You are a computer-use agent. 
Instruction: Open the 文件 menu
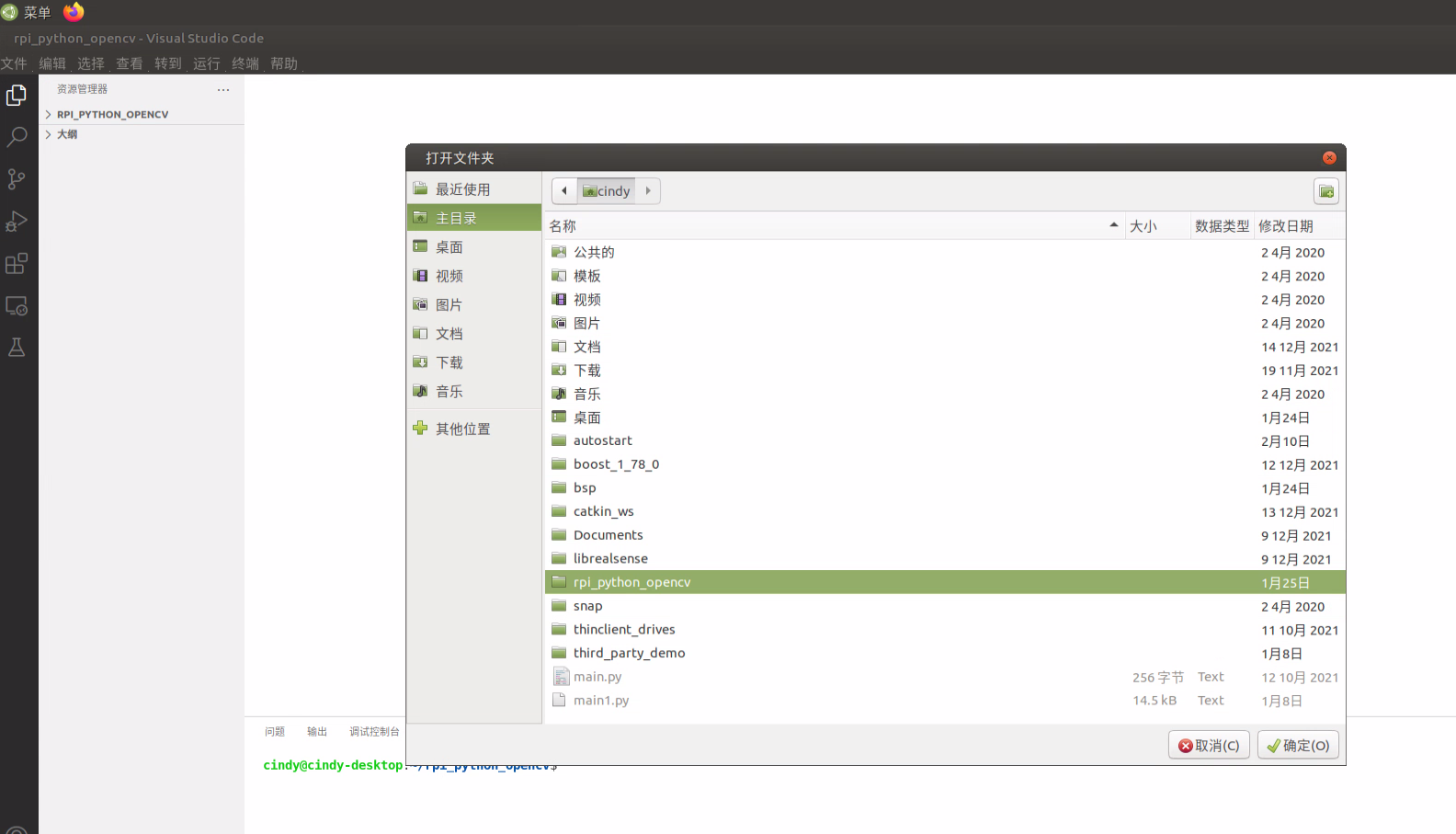pyautogui.click(x=14, y=63)
